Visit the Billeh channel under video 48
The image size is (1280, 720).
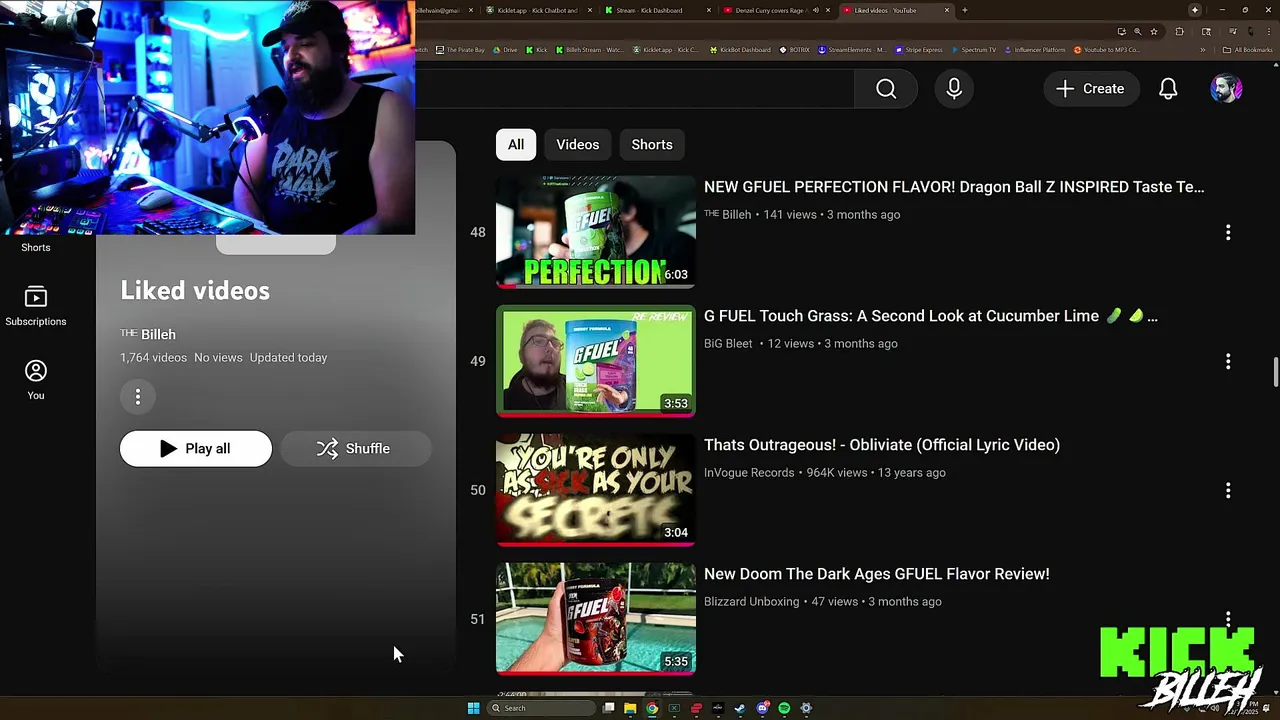coord(728,215)
